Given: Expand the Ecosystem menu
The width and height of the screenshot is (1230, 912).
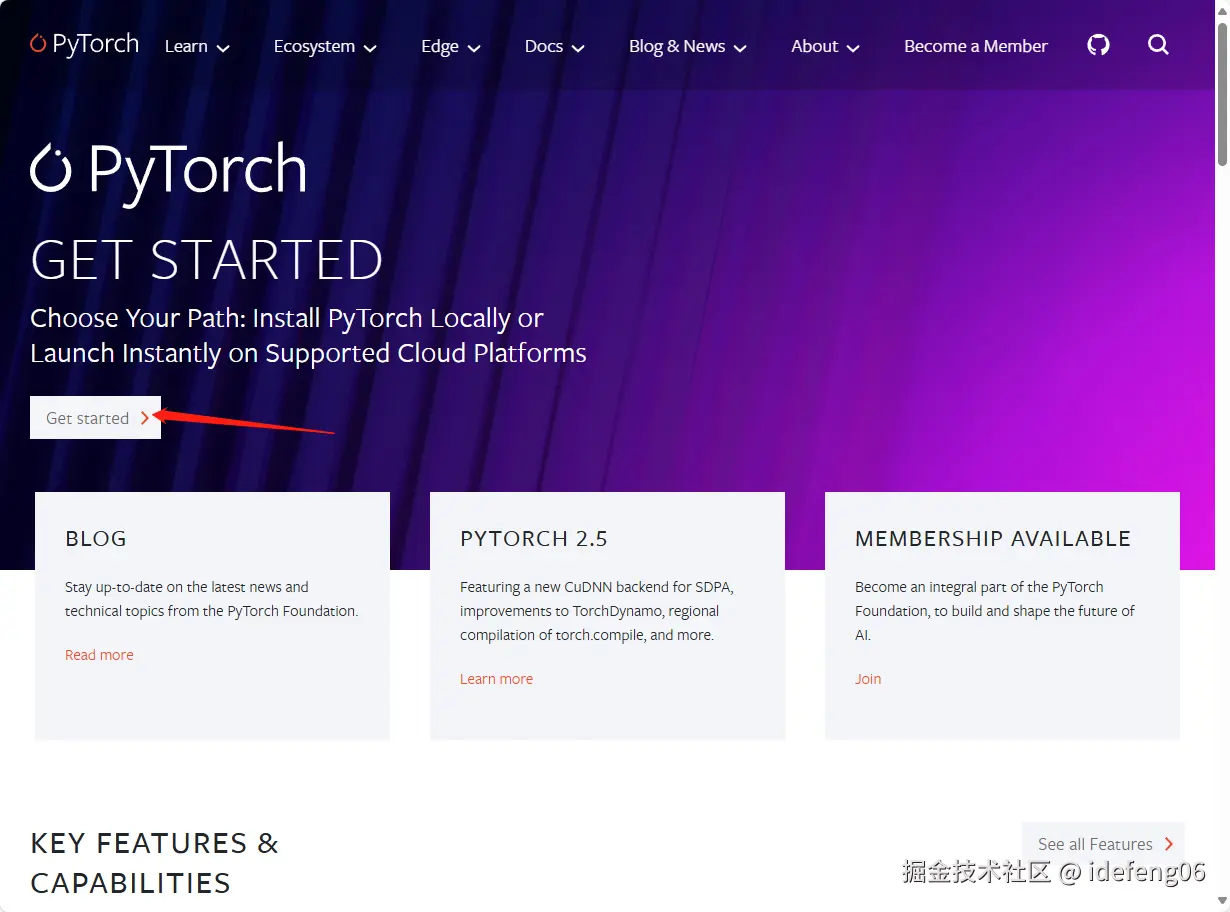Looking at the screenshot, I should click(325, 46).
